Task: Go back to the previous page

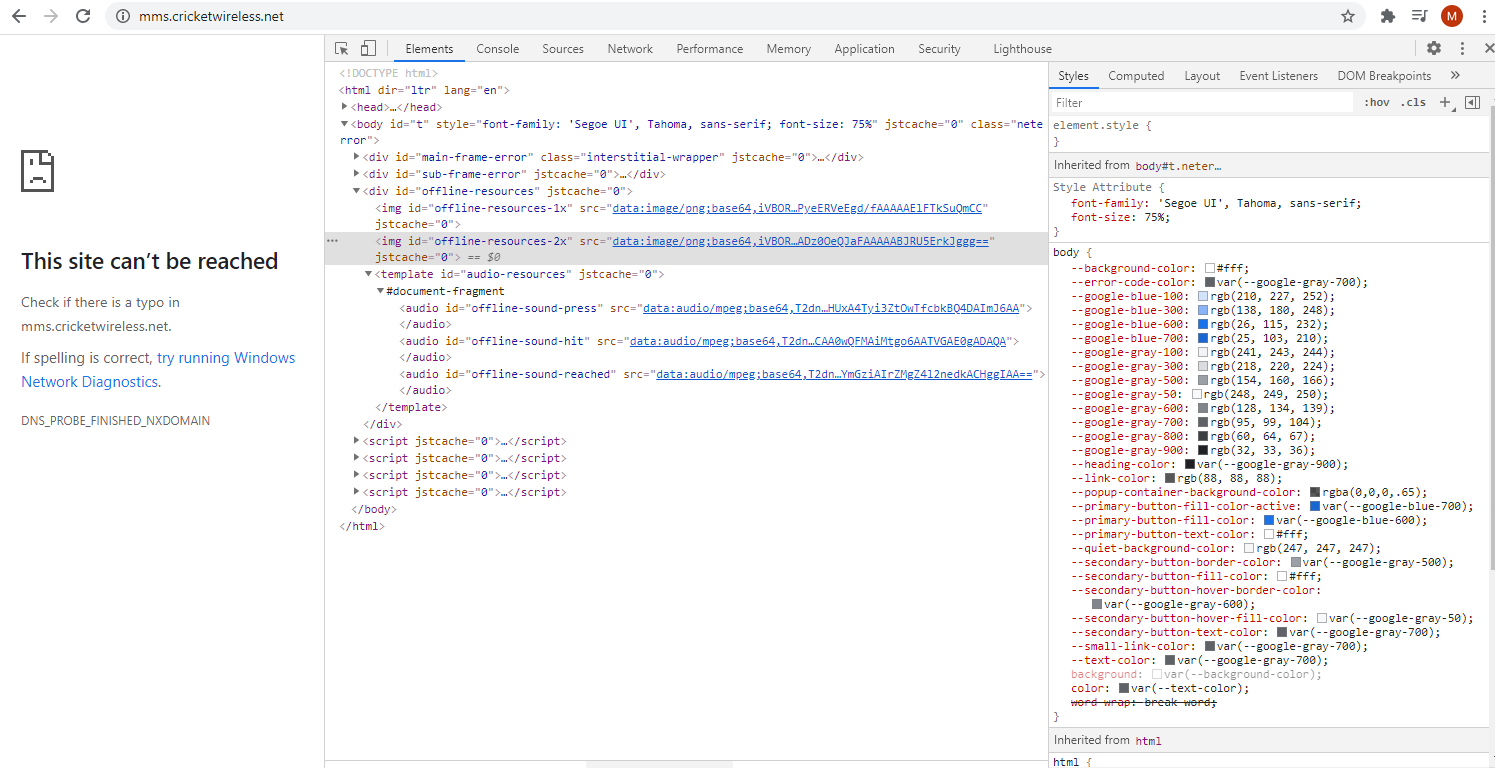Action: [19, 16]
